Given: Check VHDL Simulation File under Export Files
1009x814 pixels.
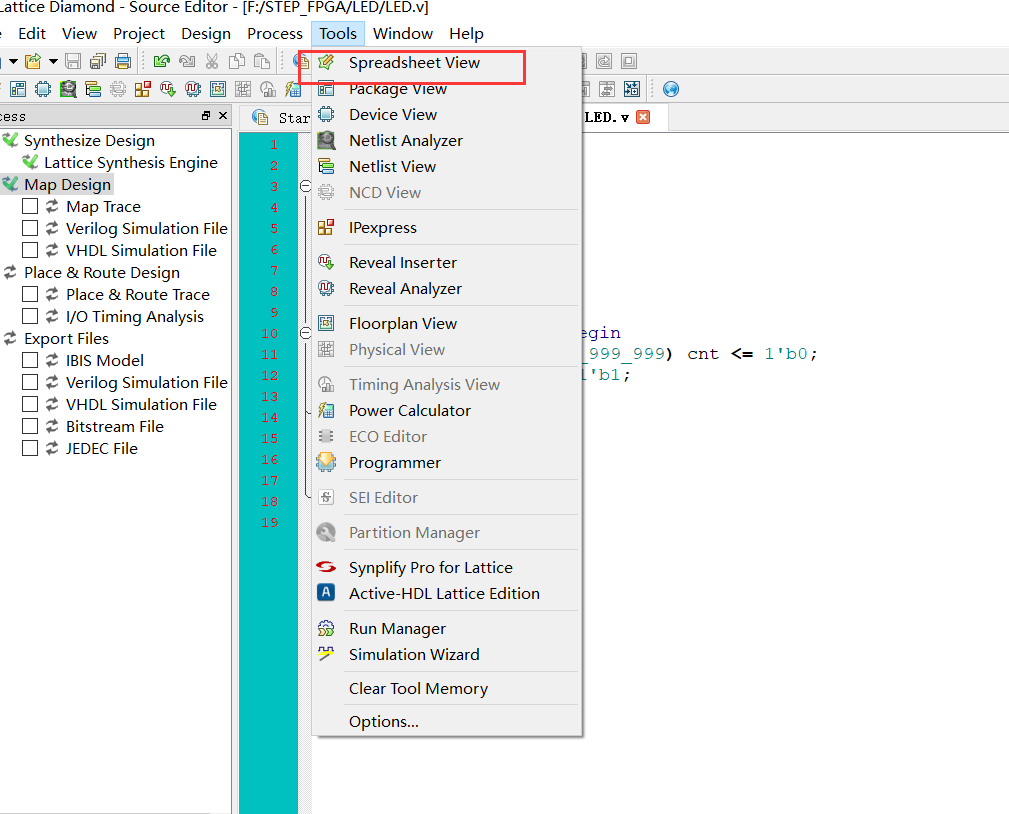Looking at the screenshot, I should 30,404.
